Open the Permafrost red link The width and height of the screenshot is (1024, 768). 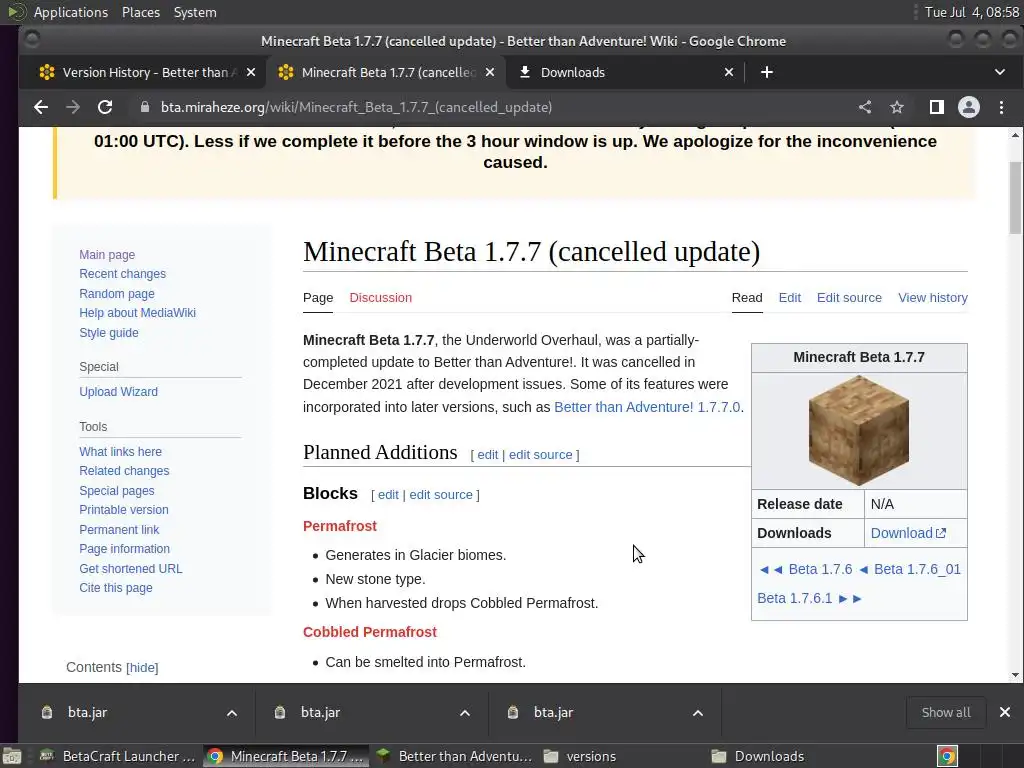coord(340,526)
